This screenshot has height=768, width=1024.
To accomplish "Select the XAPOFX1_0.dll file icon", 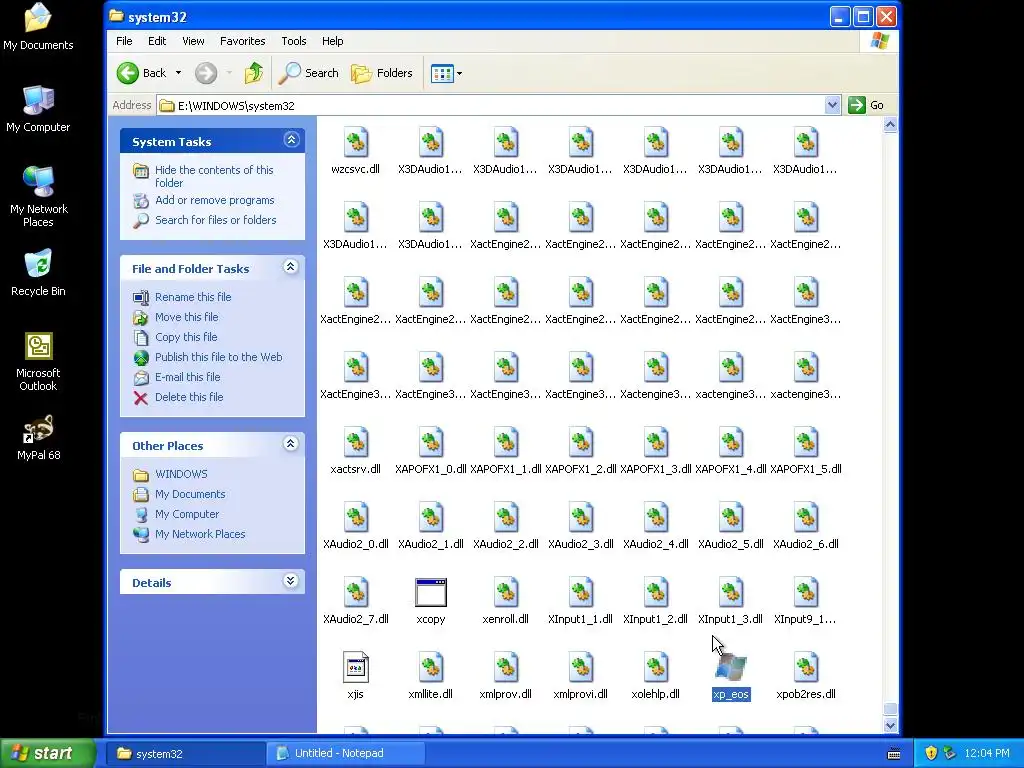I will tap(431, 442).
